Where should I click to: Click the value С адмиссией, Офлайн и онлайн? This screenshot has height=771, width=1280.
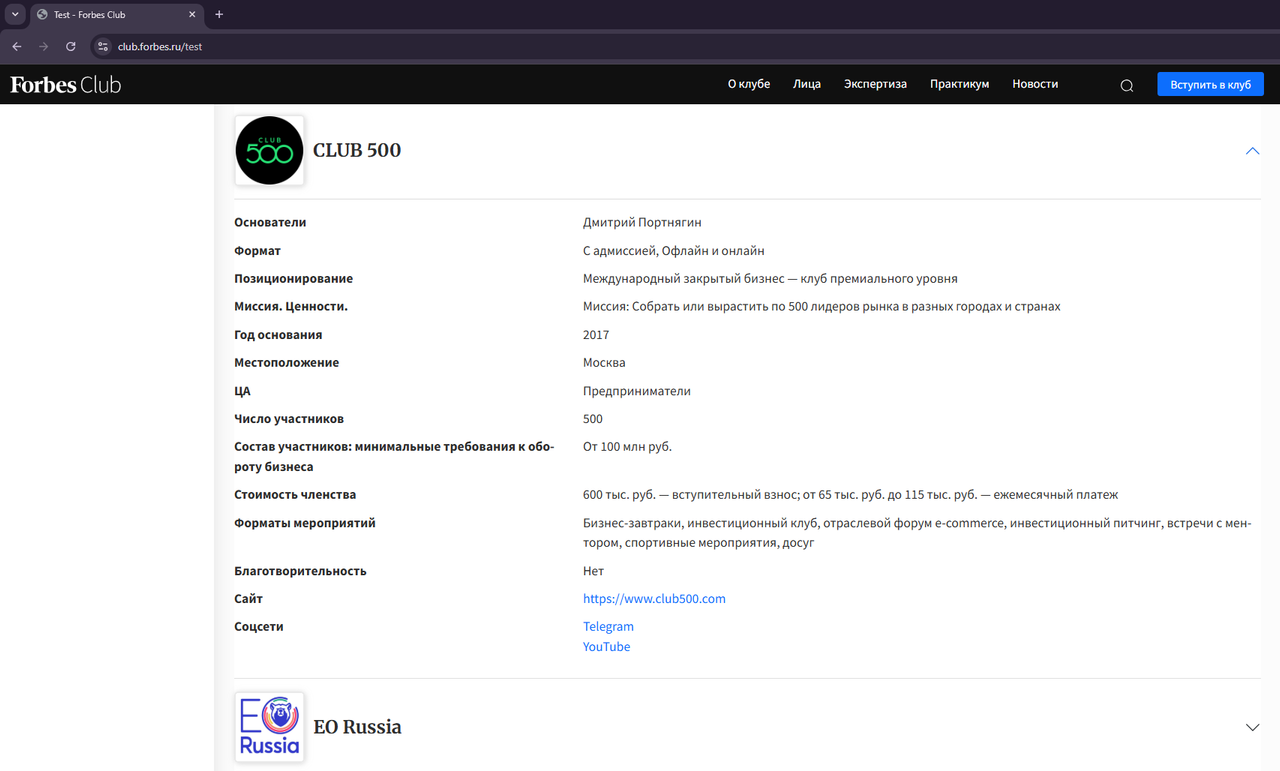coord(674,251)
